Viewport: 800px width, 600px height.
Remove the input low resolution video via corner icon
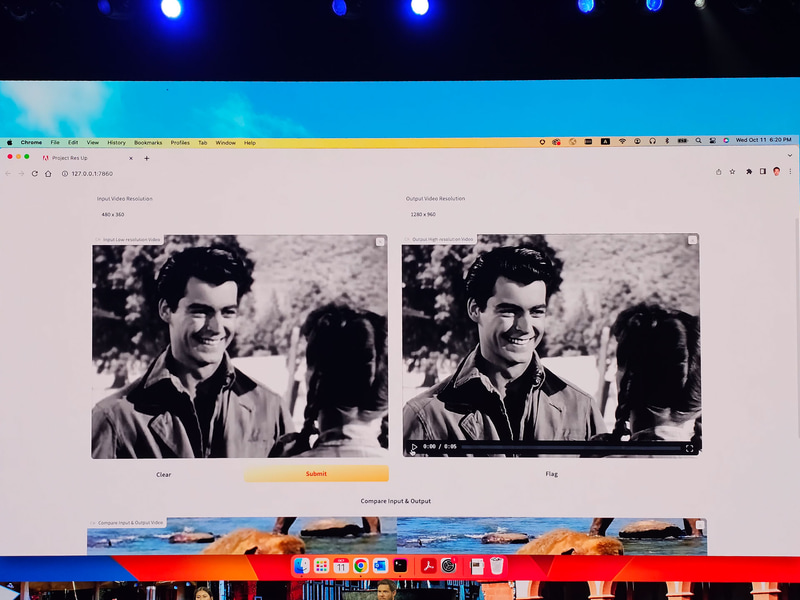[380, 242]
